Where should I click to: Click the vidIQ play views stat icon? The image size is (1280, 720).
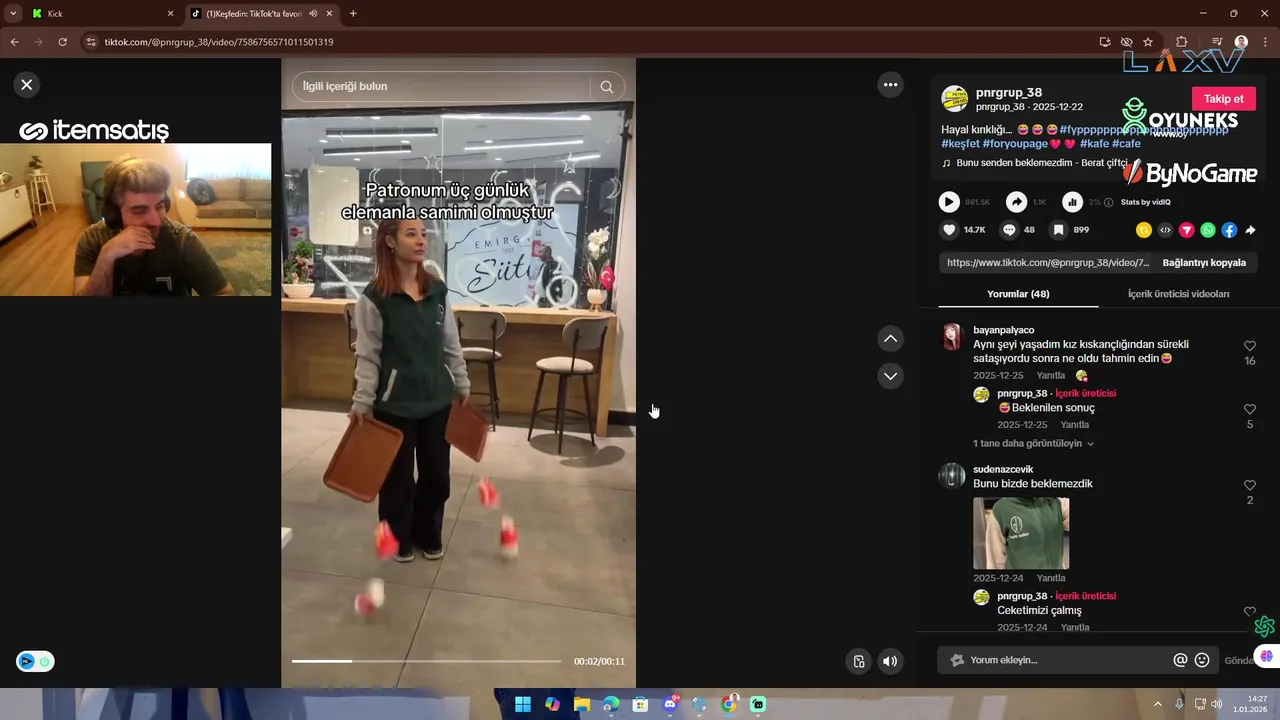click(x=949, y=202)
